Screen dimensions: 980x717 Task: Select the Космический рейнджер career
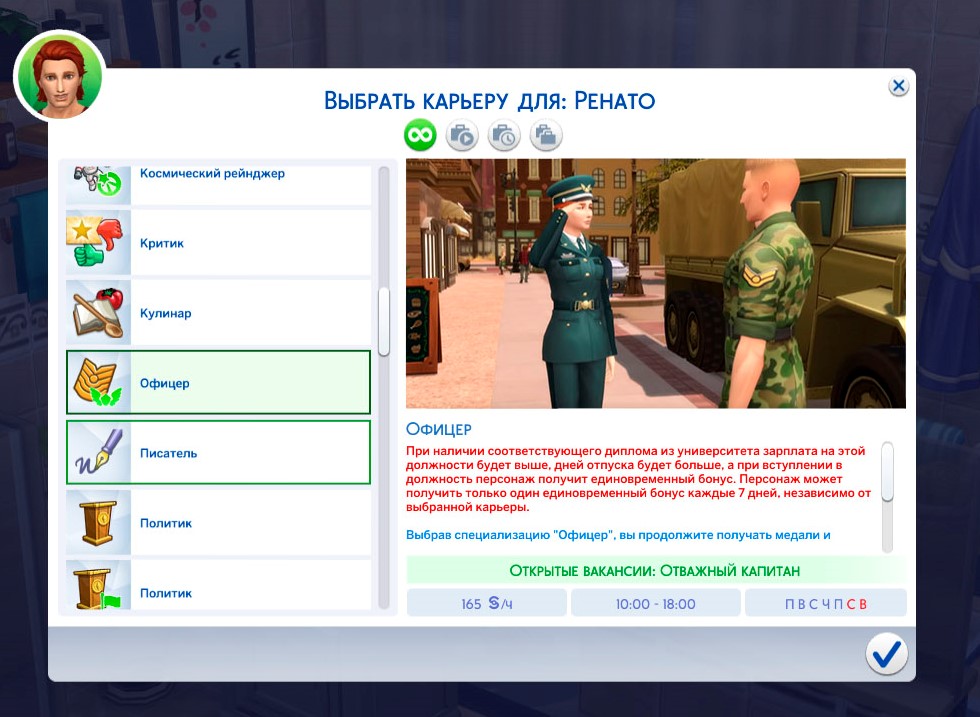[218, 184]
